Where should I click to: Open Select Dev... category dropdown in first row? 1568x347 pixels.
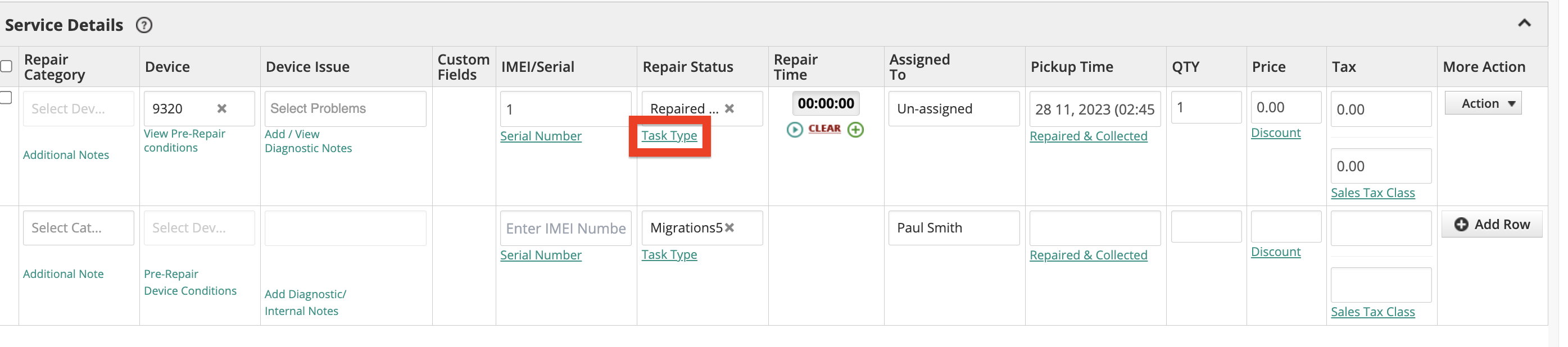[x=79, y=109]
